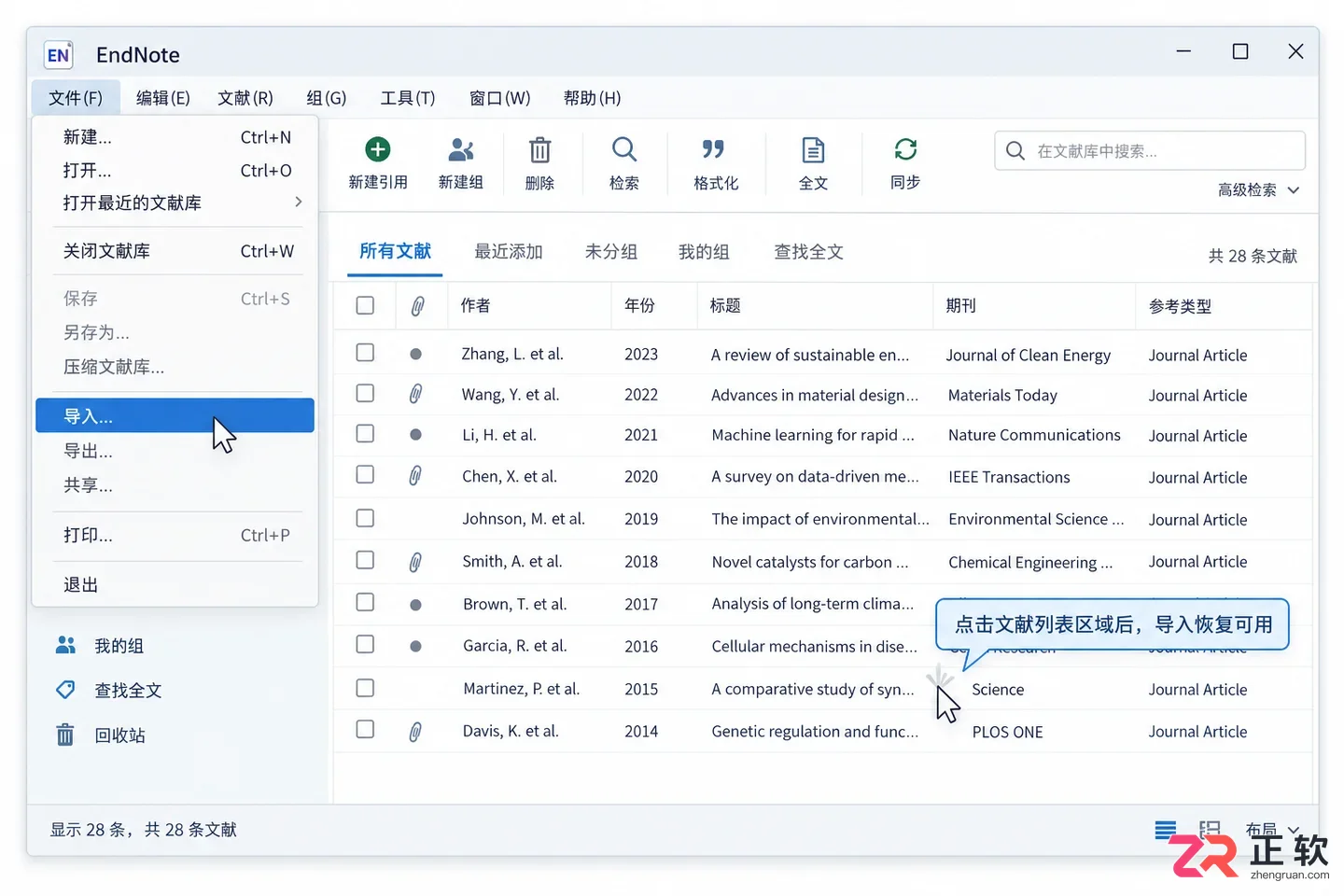Switch to the 未分组 tab
Image resolution: width=1344 pixels, height=896 pixels.
[611, 252]
